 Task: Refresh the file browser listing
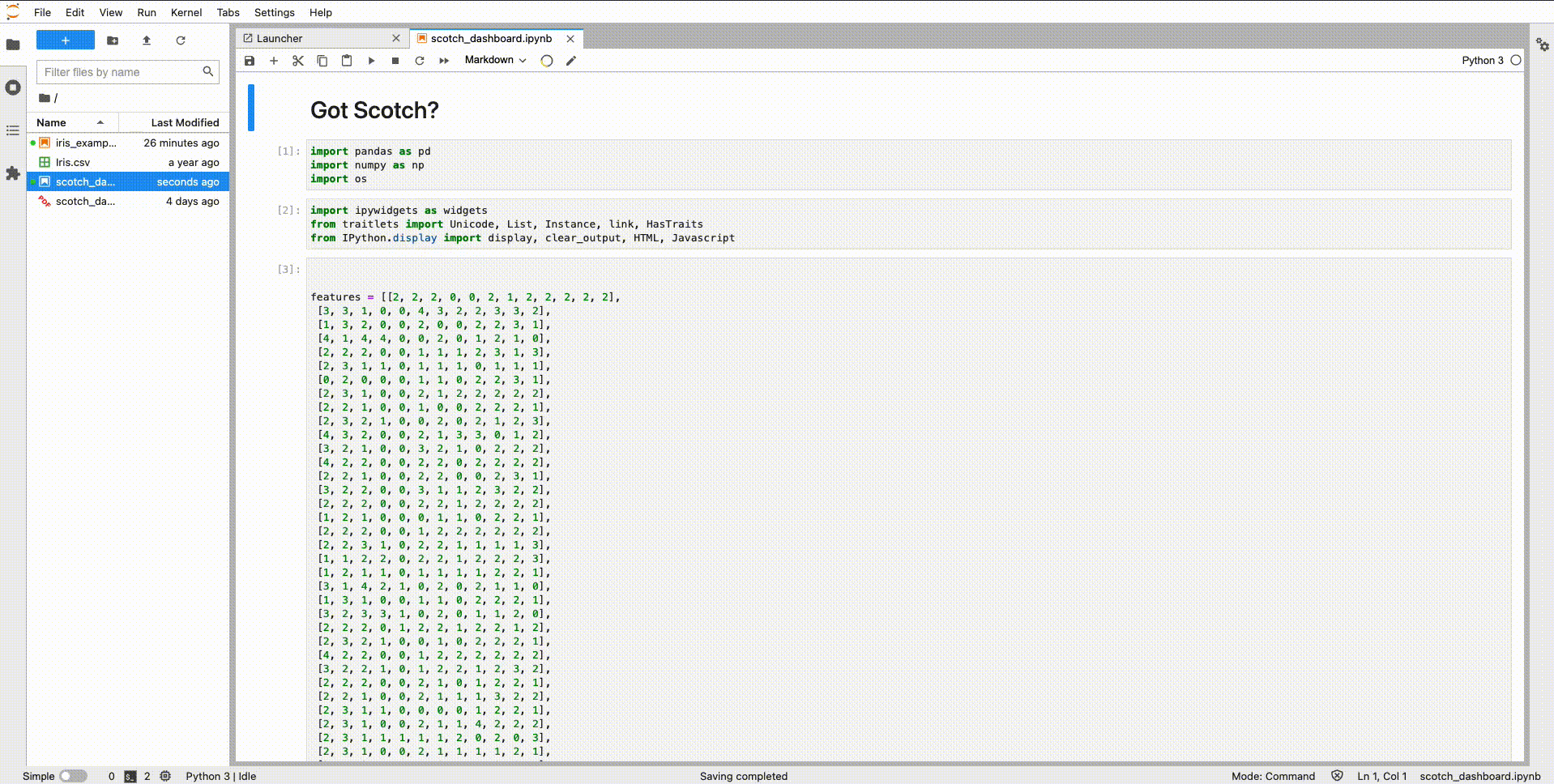[x=181, y=40]
